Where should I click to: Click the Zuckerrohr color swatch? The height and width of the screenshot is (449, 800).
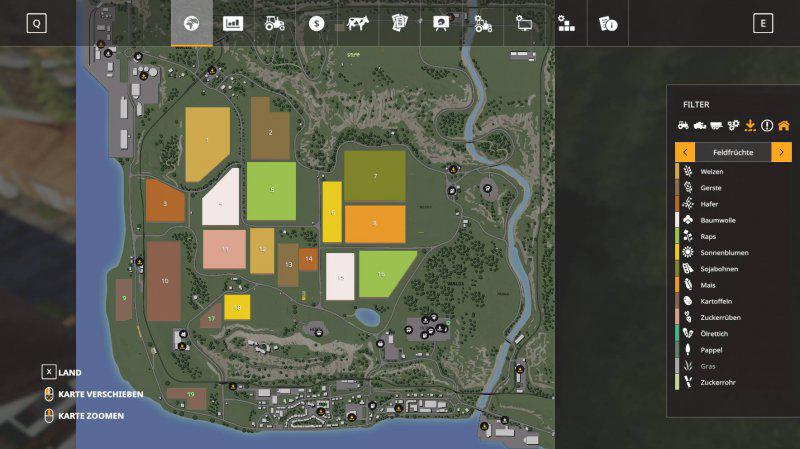[x=678, y=382]
